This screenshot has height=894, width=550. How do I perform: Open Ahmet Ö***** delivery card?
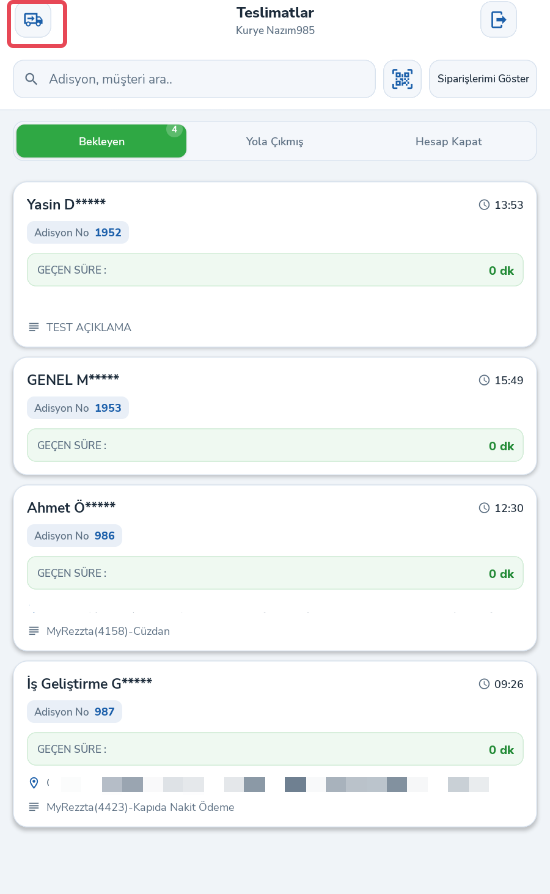click(x=275, y=568)
